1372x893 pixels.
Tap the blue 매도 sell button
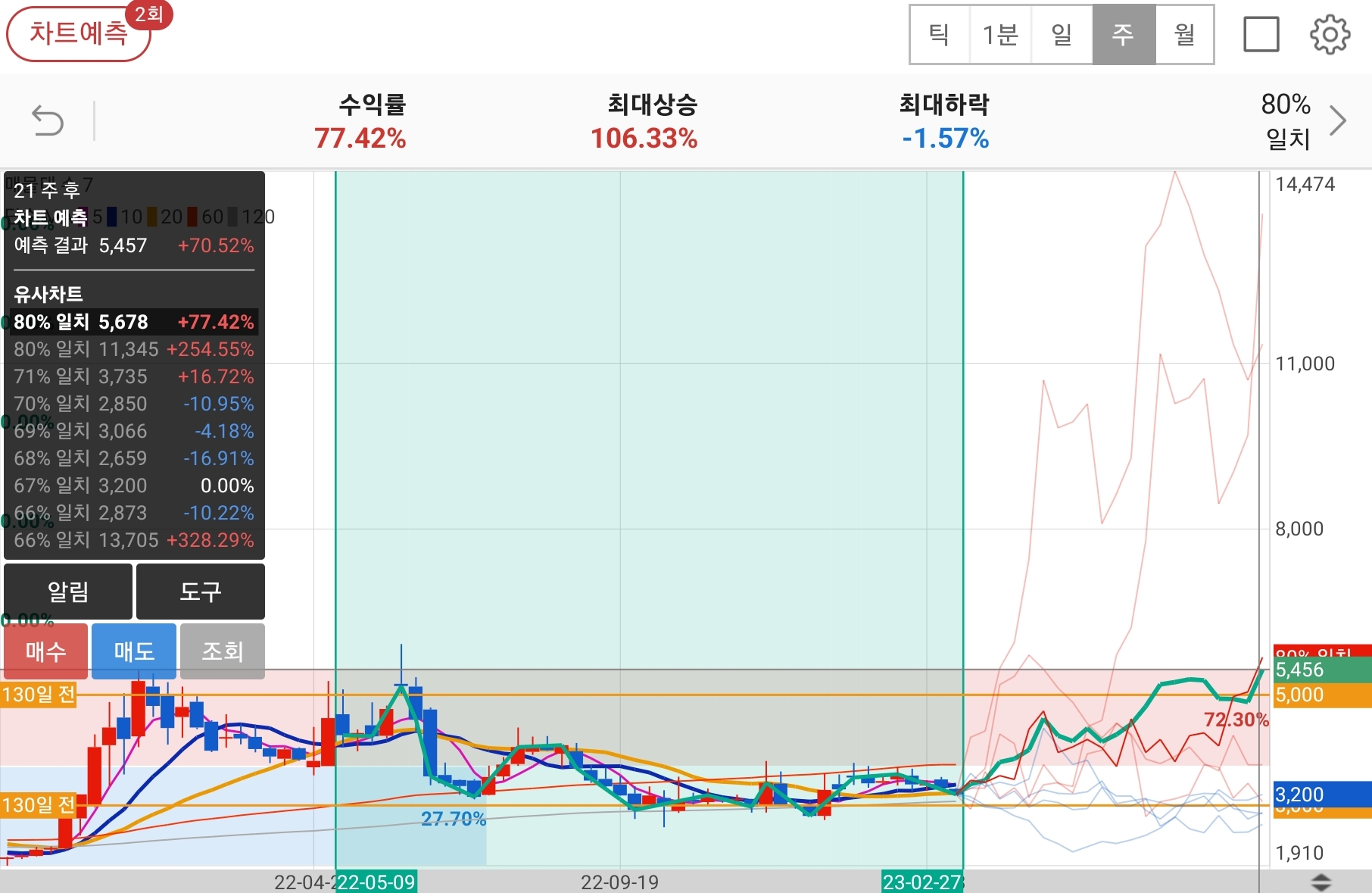click(134, 651)
